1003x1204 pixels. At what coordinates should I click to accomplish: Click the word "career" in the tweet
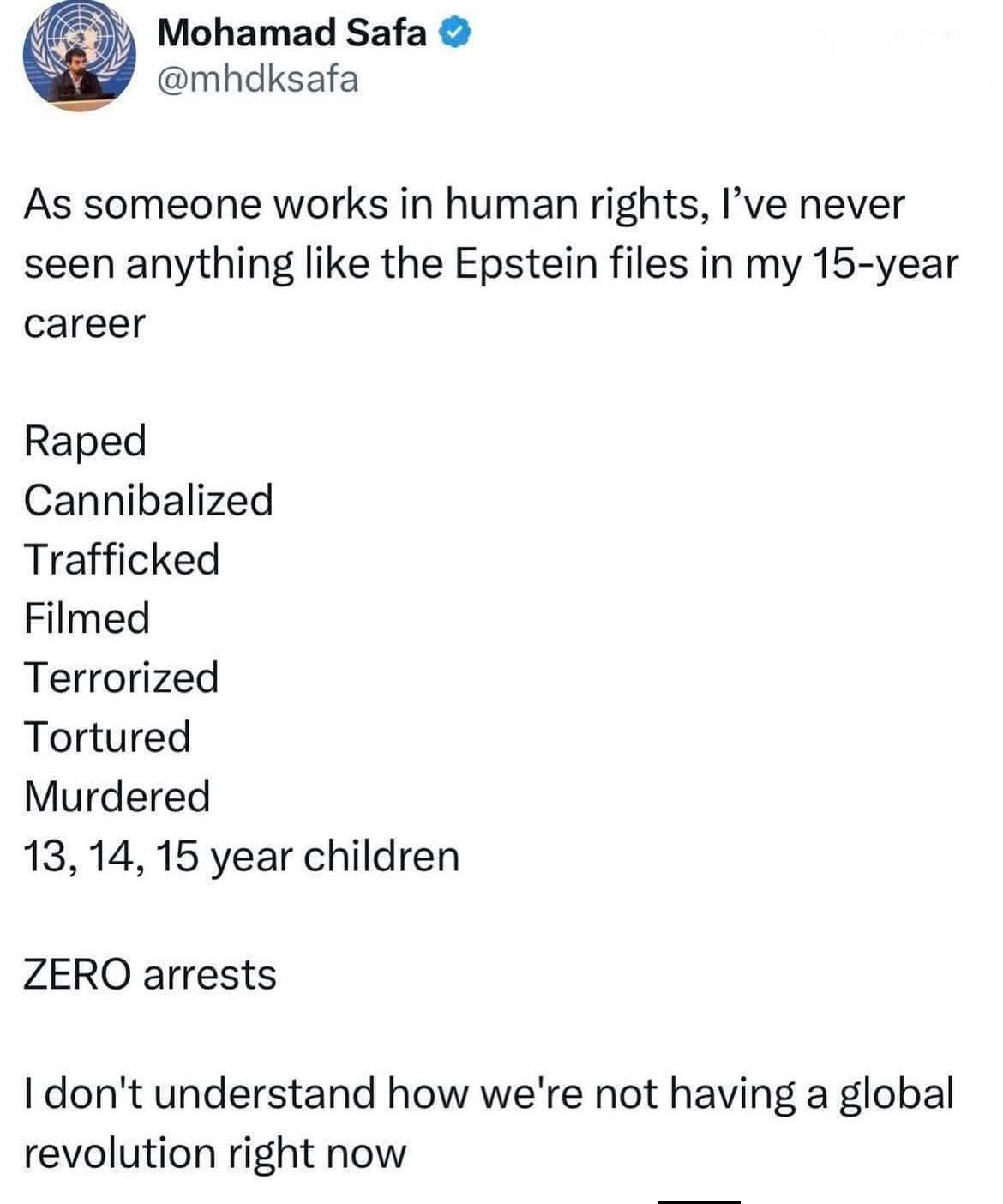(x=85, y=324)
